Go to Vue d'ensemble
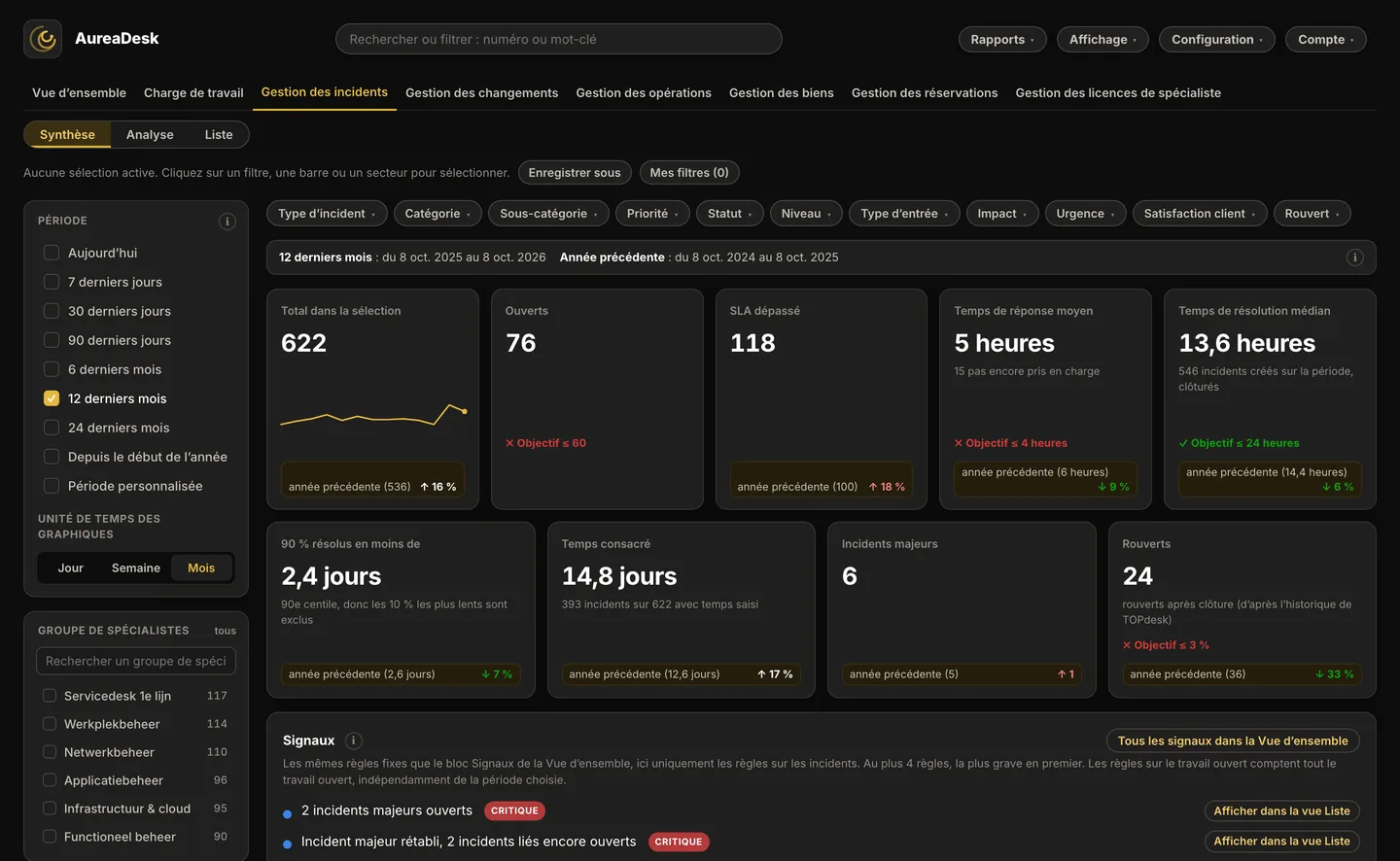Image resolution: width=1400 pixels, height=861 pixels. coord(79,93)
